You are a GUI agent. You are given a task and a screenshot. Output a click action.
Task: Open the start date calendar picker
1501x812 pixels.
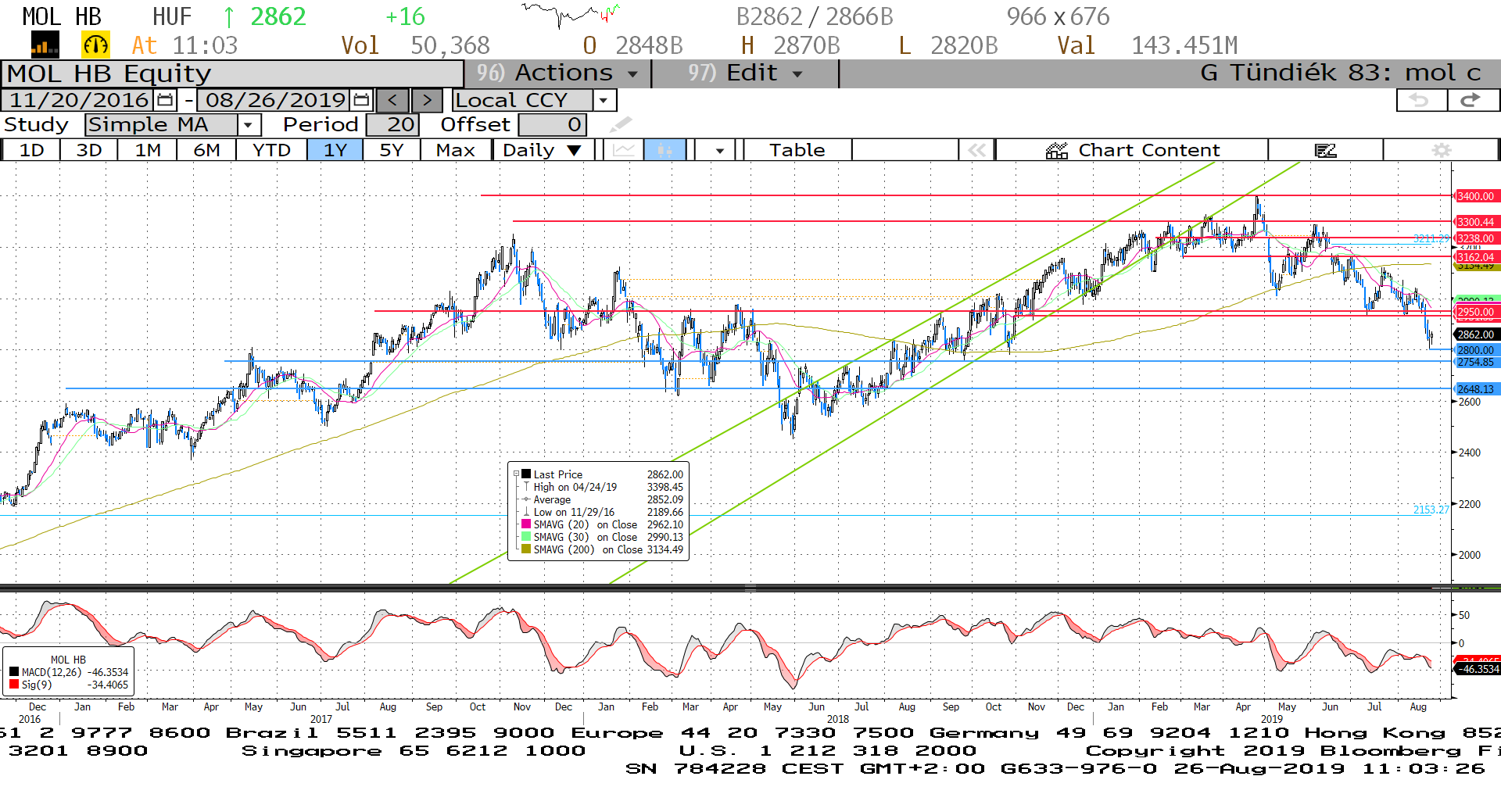tap(165, 100)
